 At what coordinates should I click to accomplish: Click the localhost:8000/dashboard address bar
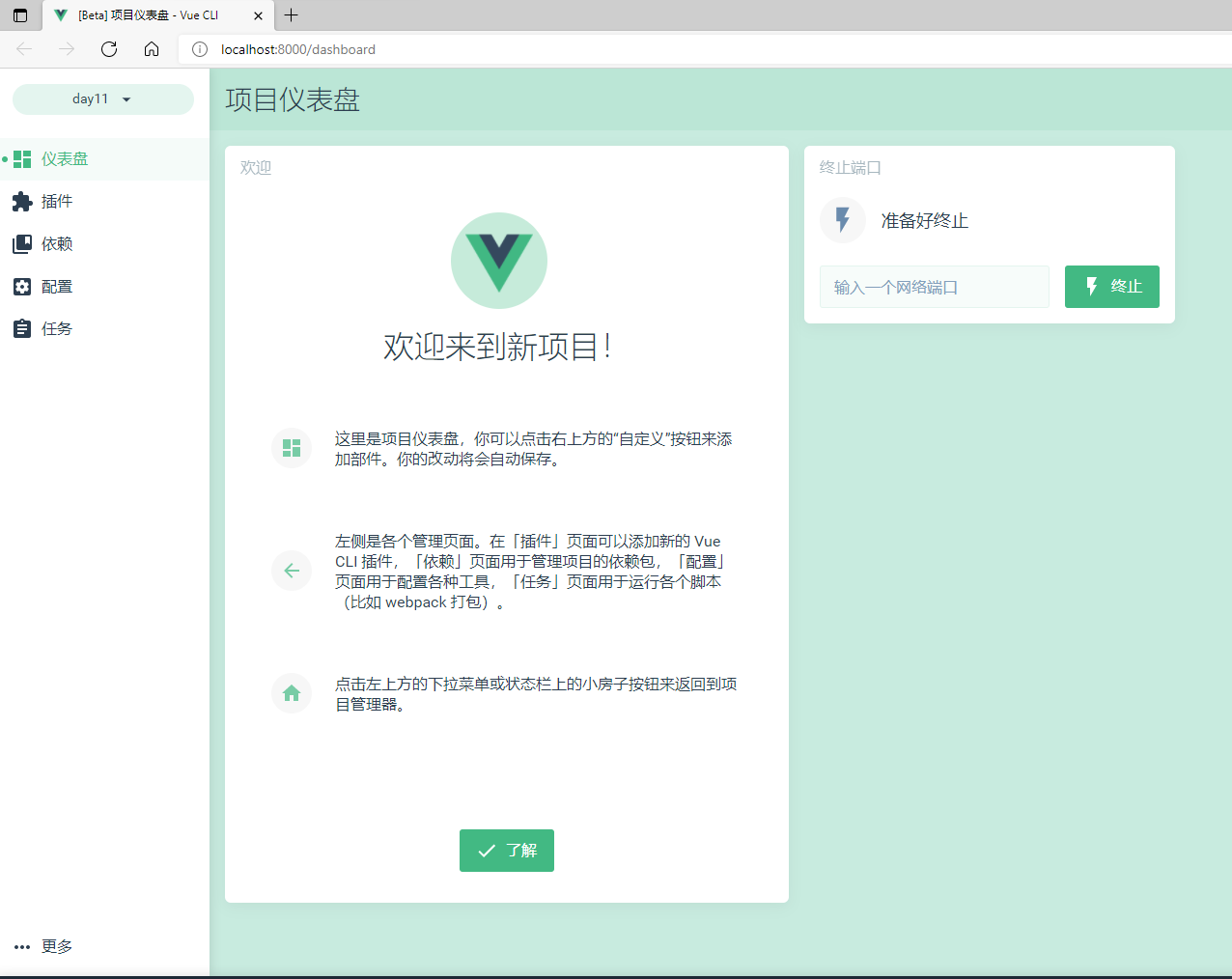(x=705, y=49)
